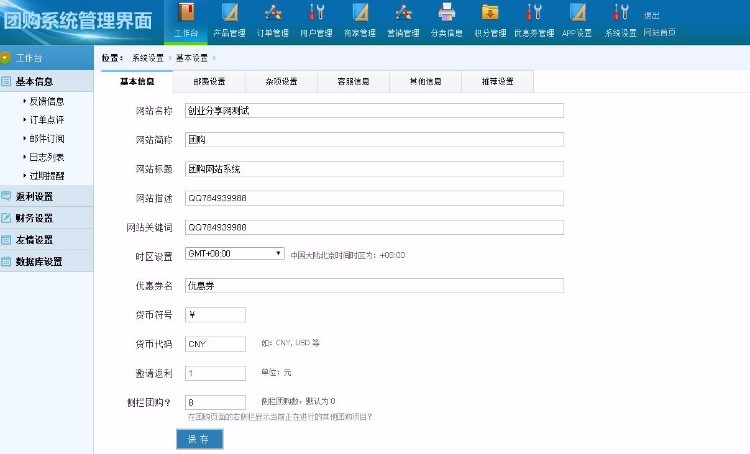The width and height of the screenshot is (750, 454).
Task: Open 反馈信息 in the sidebar
Action: [46, 101]
